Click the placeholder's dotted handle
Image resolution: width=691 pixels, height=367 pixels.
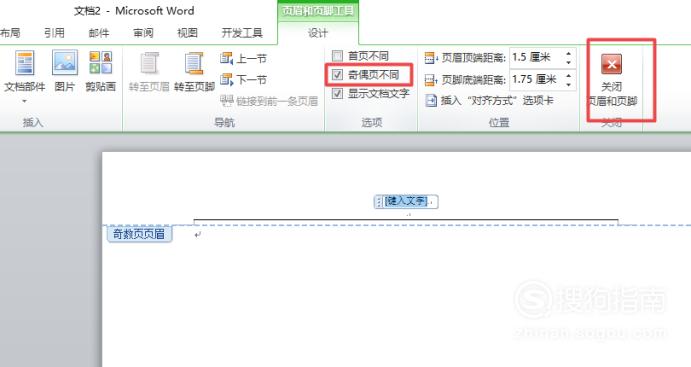coord(378,202)
